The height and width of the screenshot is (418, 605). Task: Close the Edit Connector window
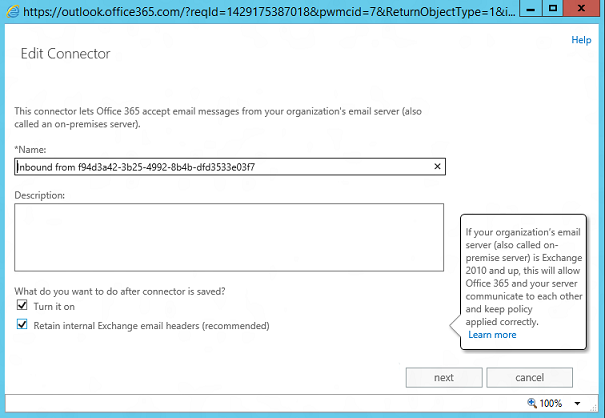coord(581,8)
